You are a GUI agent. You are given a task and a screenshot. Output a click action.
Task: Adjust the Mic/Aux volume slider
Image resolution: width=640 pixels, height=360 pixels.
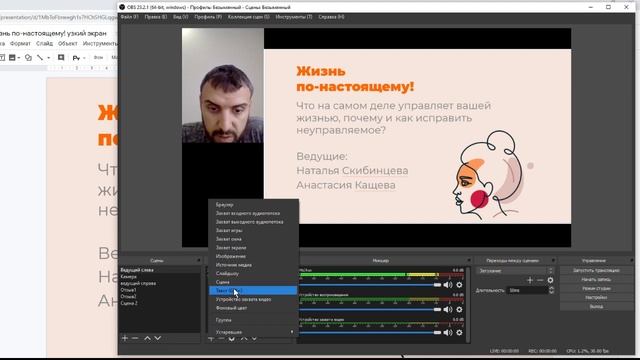tap(370, 285)
